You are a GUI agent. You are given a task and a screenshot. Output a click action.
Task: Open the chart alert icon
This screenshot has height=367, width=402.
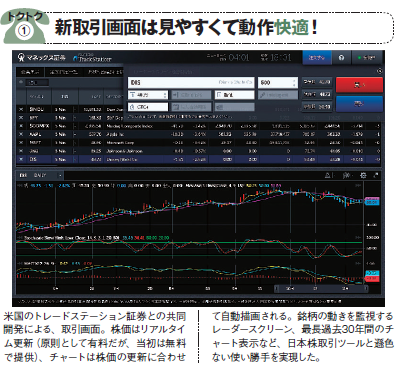329,175
